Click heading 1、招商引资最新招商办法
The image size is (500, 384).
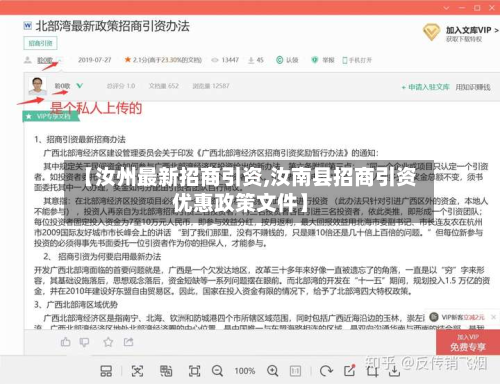click(80, 139)
